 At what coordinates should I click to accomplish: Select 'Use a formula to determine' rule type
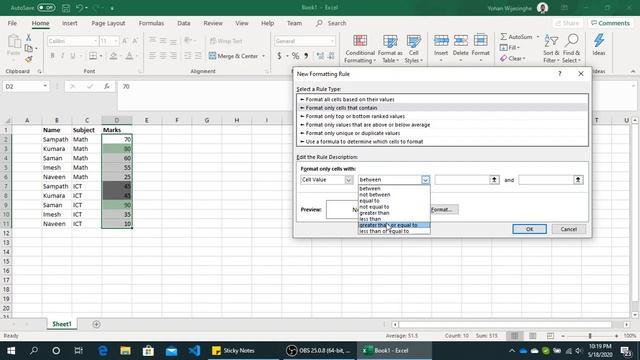coord(442,142)
